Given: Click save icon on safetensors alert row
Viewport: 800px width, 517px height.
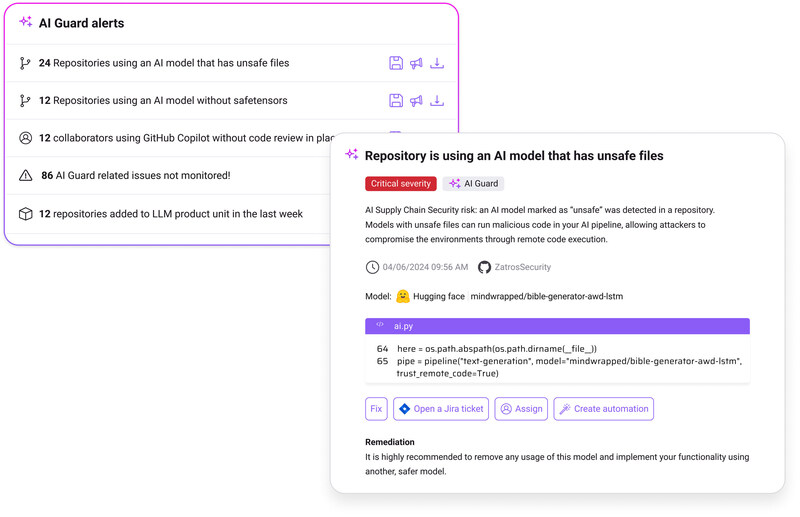Looking at the screenshot, I should pos(396,100).
